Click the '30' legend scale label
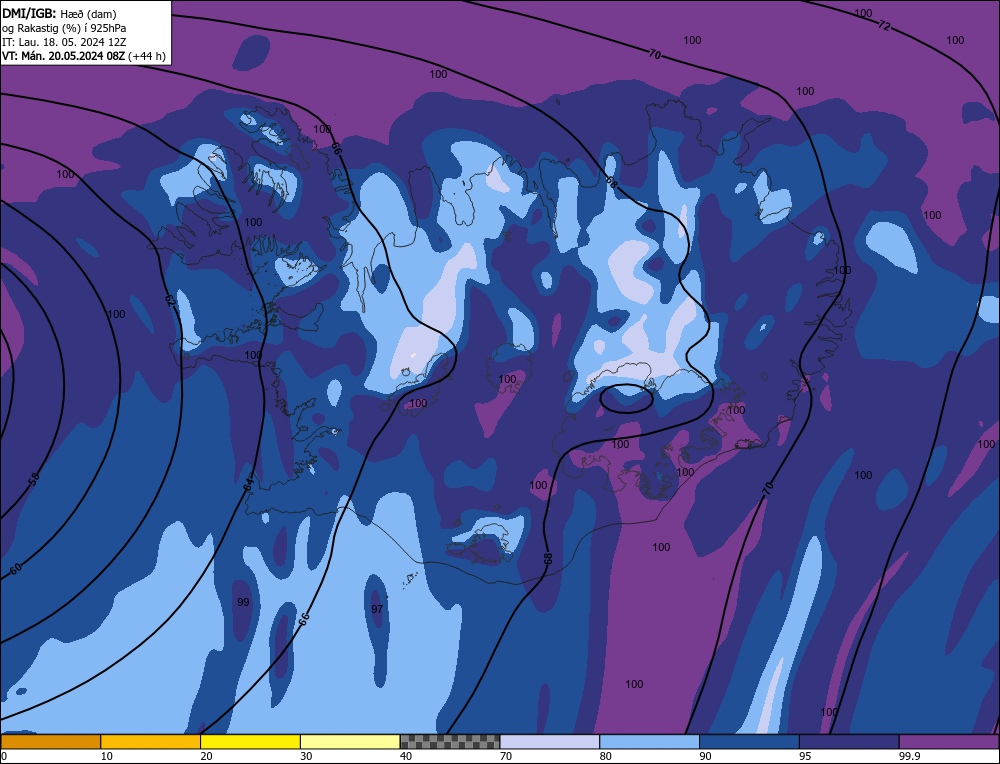Screen dimensions: 1000x764 306,756
